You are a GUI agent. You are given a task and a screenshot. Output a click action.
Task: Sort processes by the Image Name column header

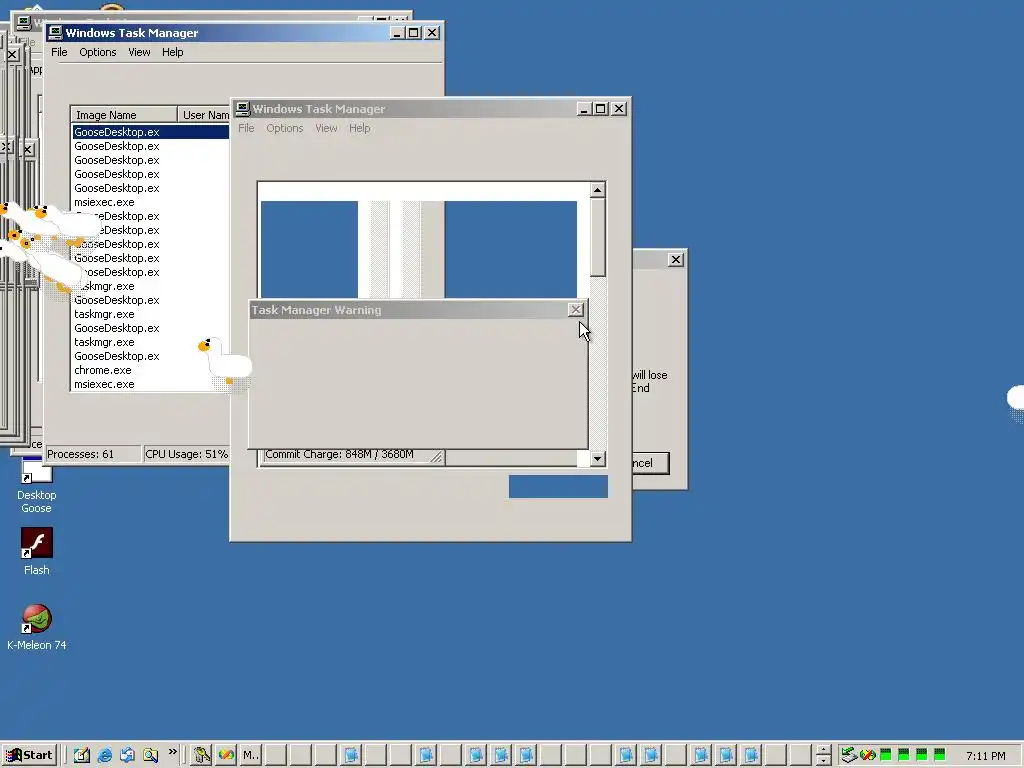point(124,115)
